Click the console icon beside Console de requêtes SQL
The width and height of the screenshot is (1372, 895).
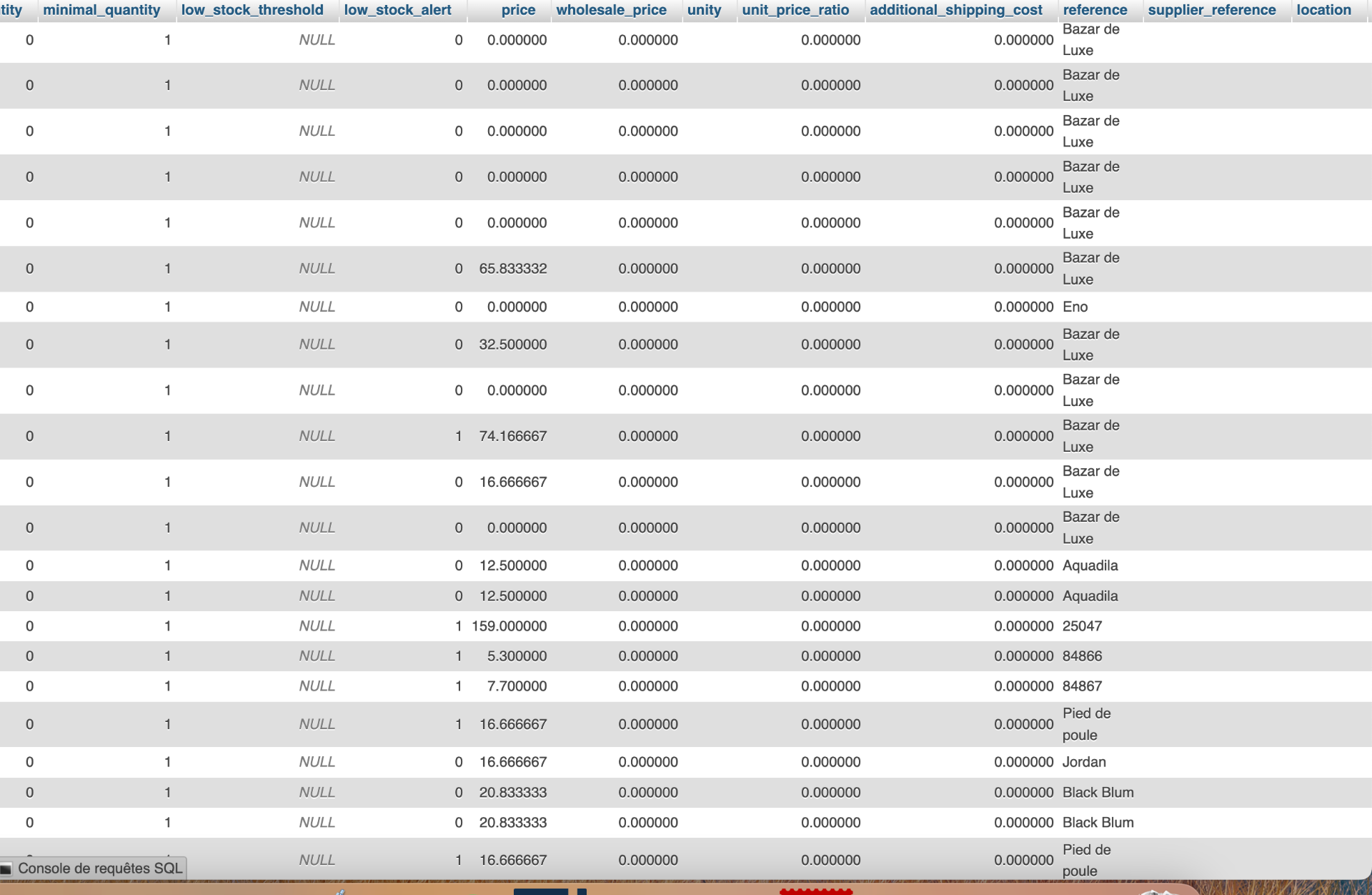click(6, 869)
